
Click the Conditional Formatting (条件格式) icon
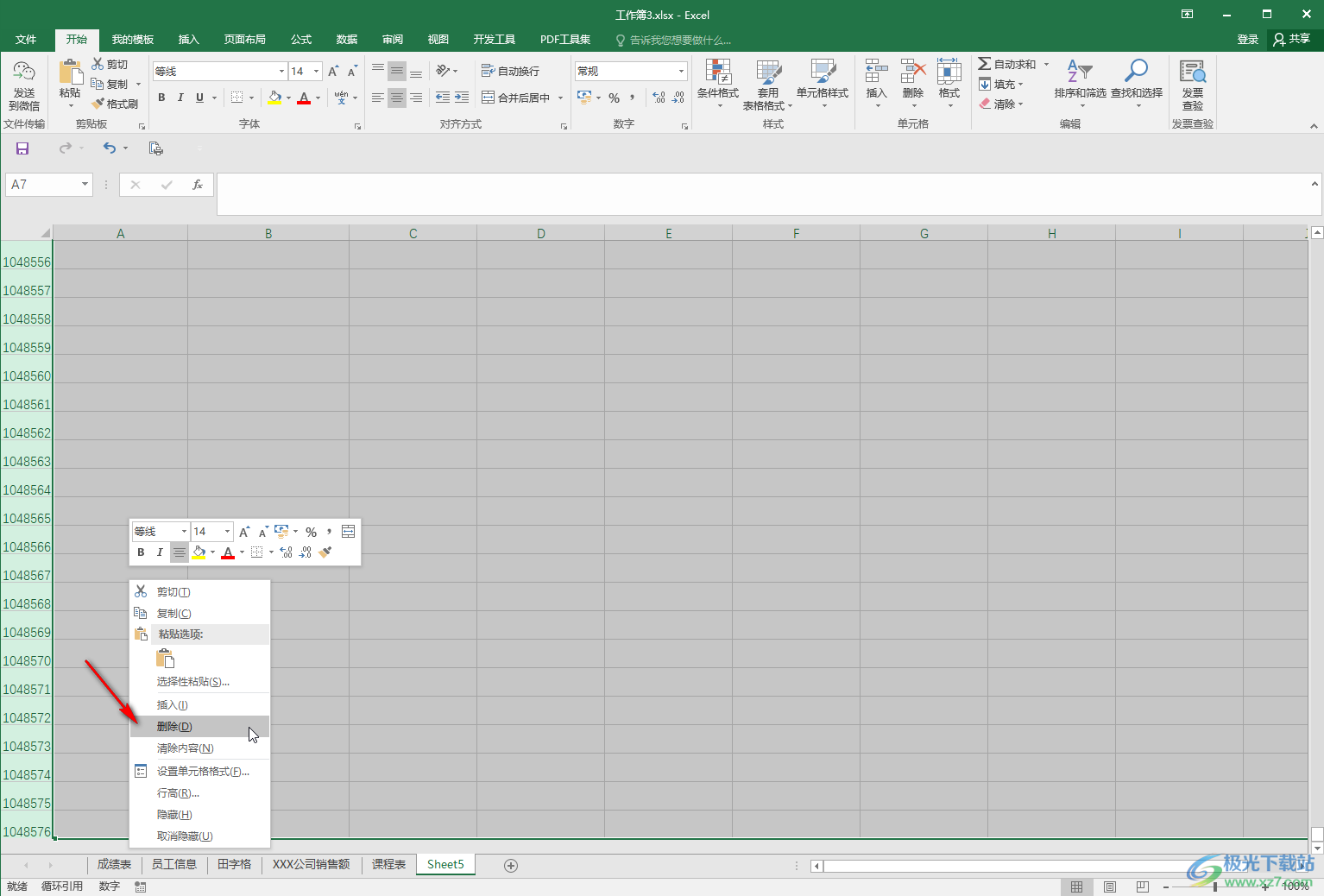click(718, 73)
